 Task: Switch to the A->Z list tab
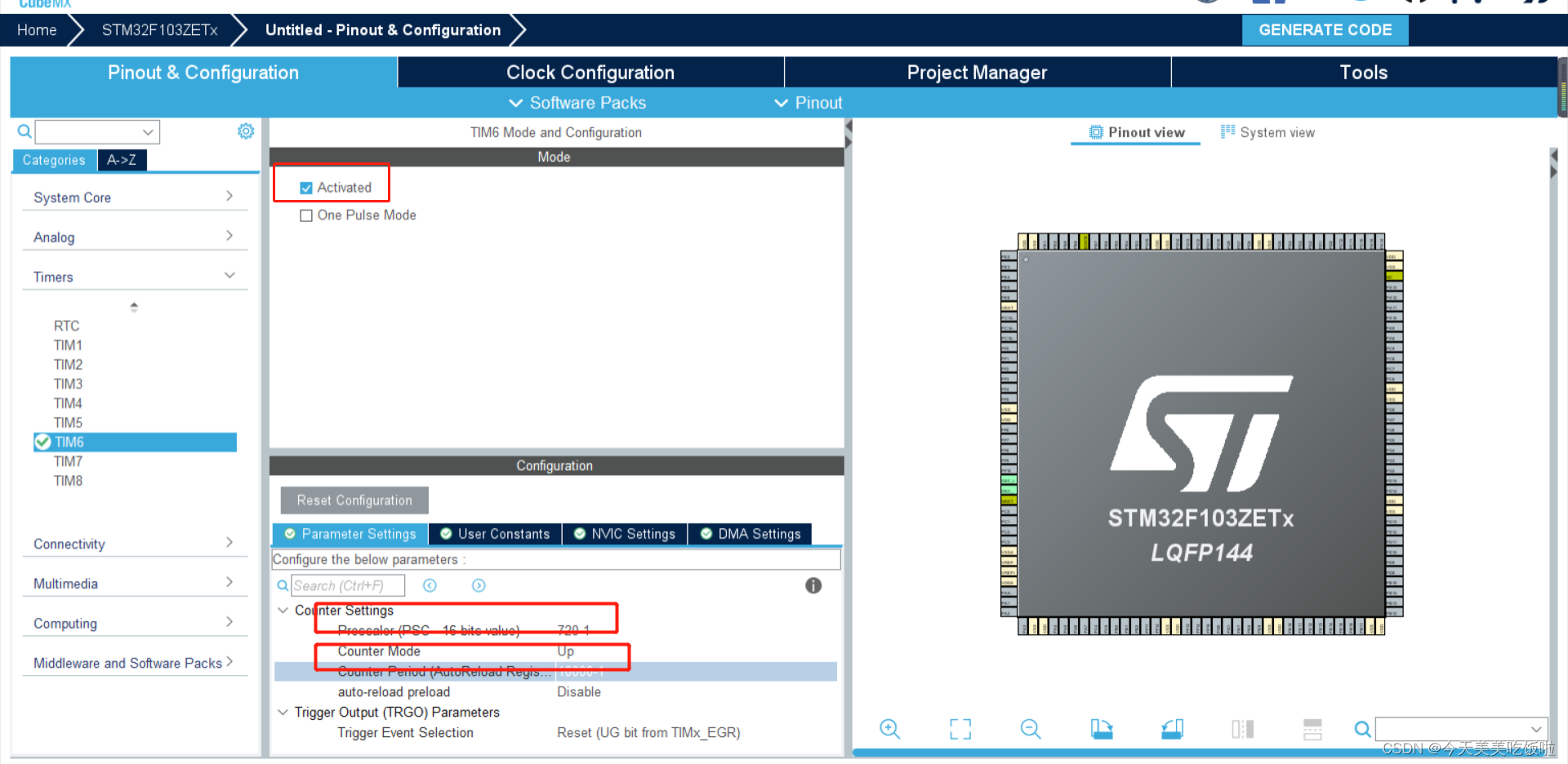122,160
